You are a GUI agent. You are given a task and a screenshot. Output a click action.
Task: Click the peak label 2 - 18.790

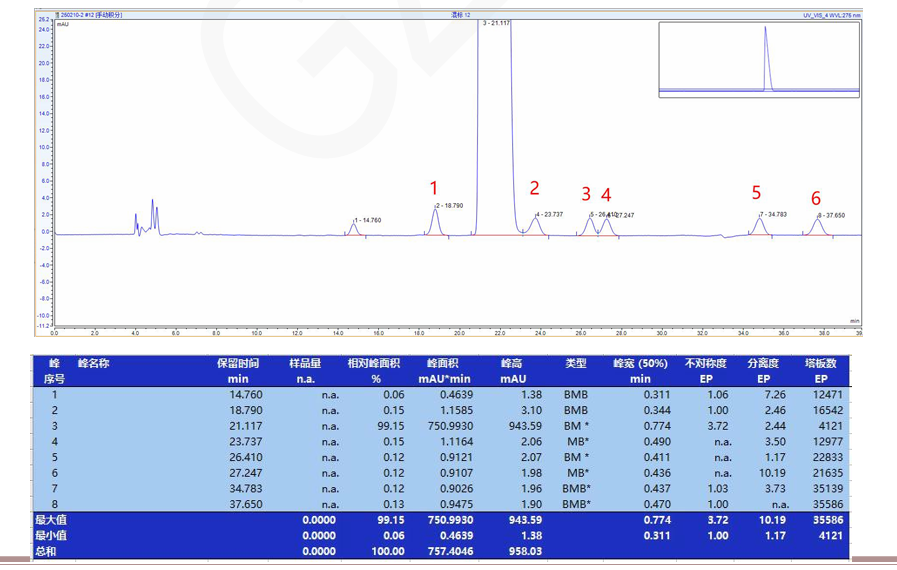450,205
